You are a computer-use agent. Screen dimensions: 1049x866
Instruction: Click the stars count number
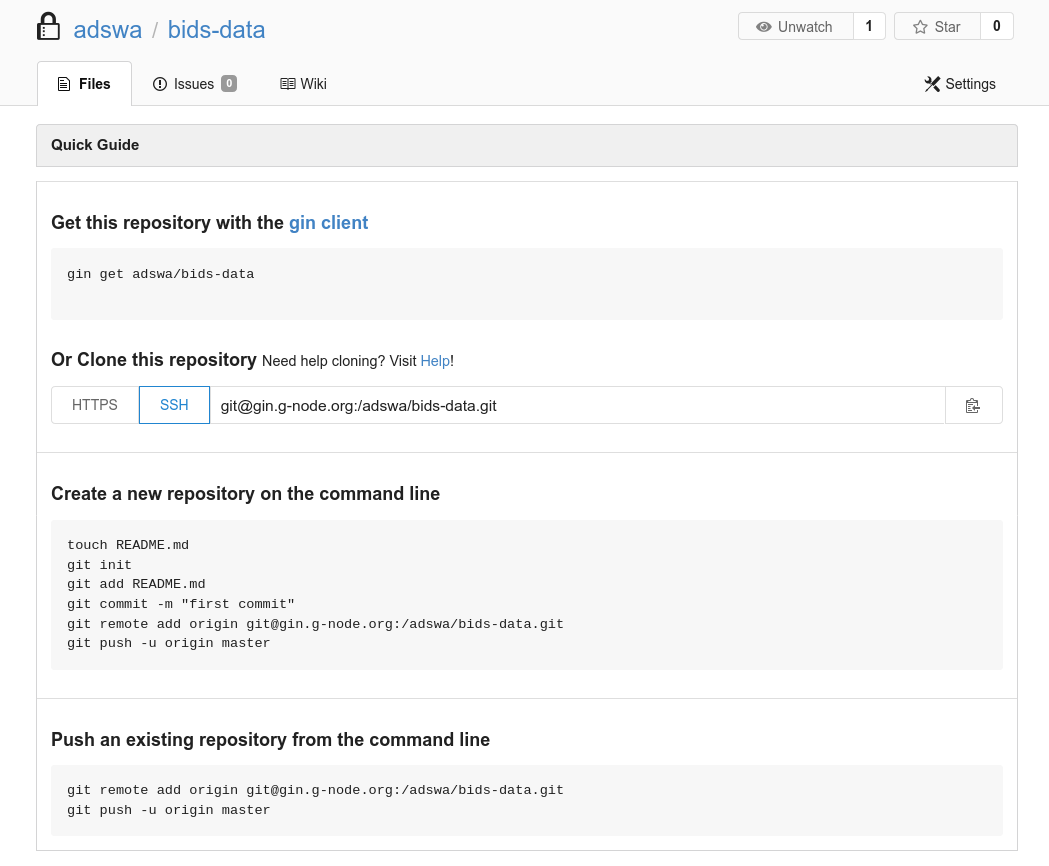[996, 27]
